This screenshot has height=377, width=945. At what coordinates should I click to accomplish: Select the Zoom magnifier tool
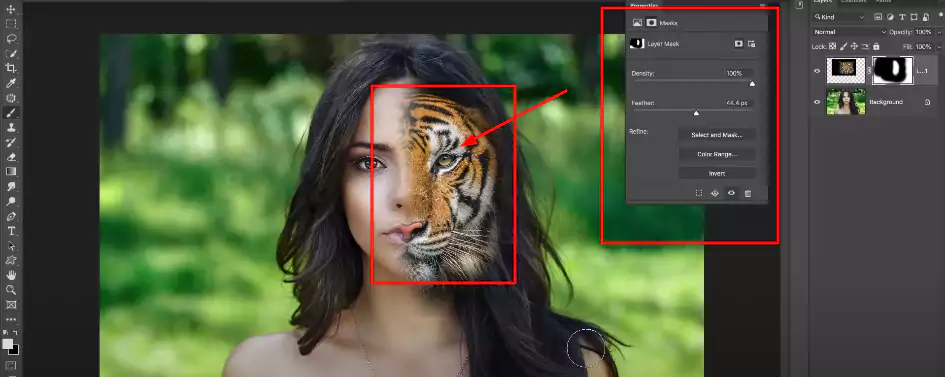[x=11, y=290]
